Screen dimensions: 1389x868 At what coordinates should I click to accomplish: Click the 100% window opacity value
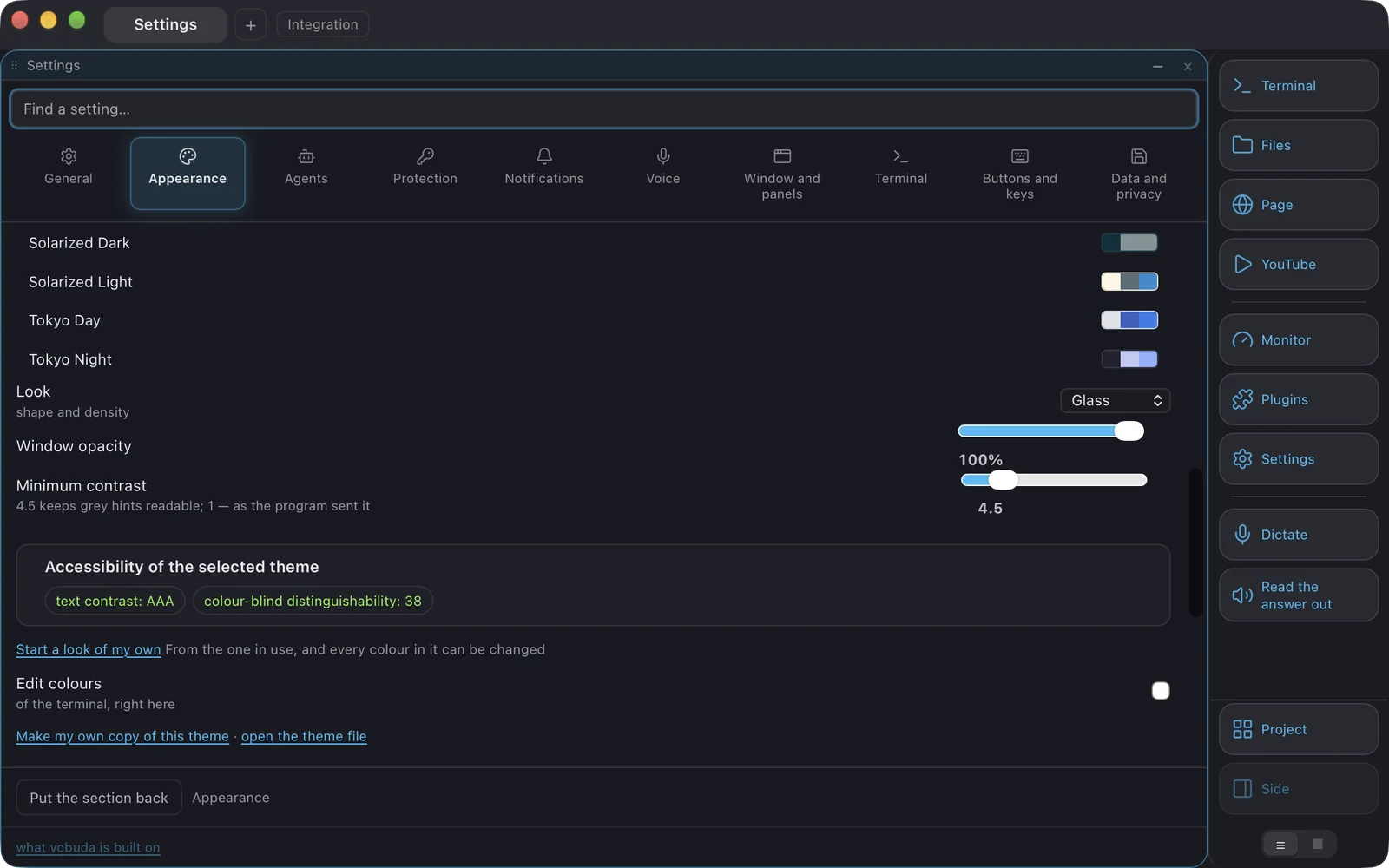(x=981, y=460)
